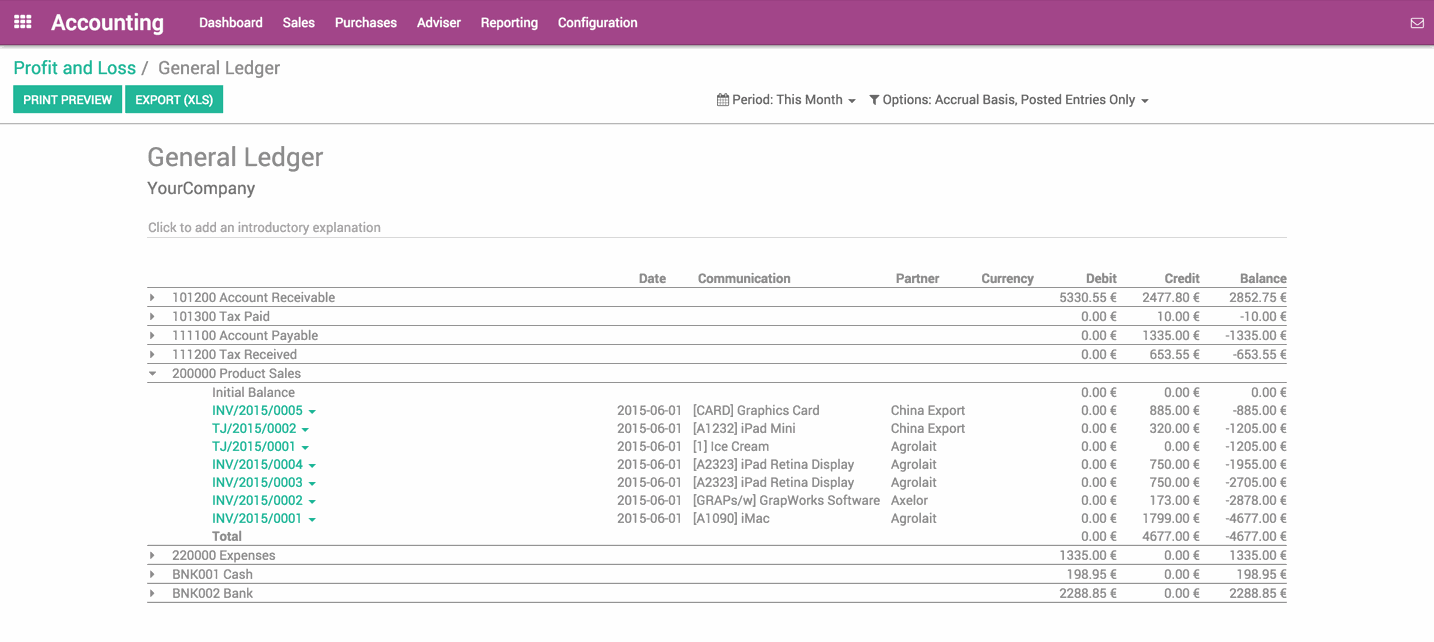Open journal entry TJ/2015/0002
This screenshot has height=642, width=1434.
[x=254, y=429]
